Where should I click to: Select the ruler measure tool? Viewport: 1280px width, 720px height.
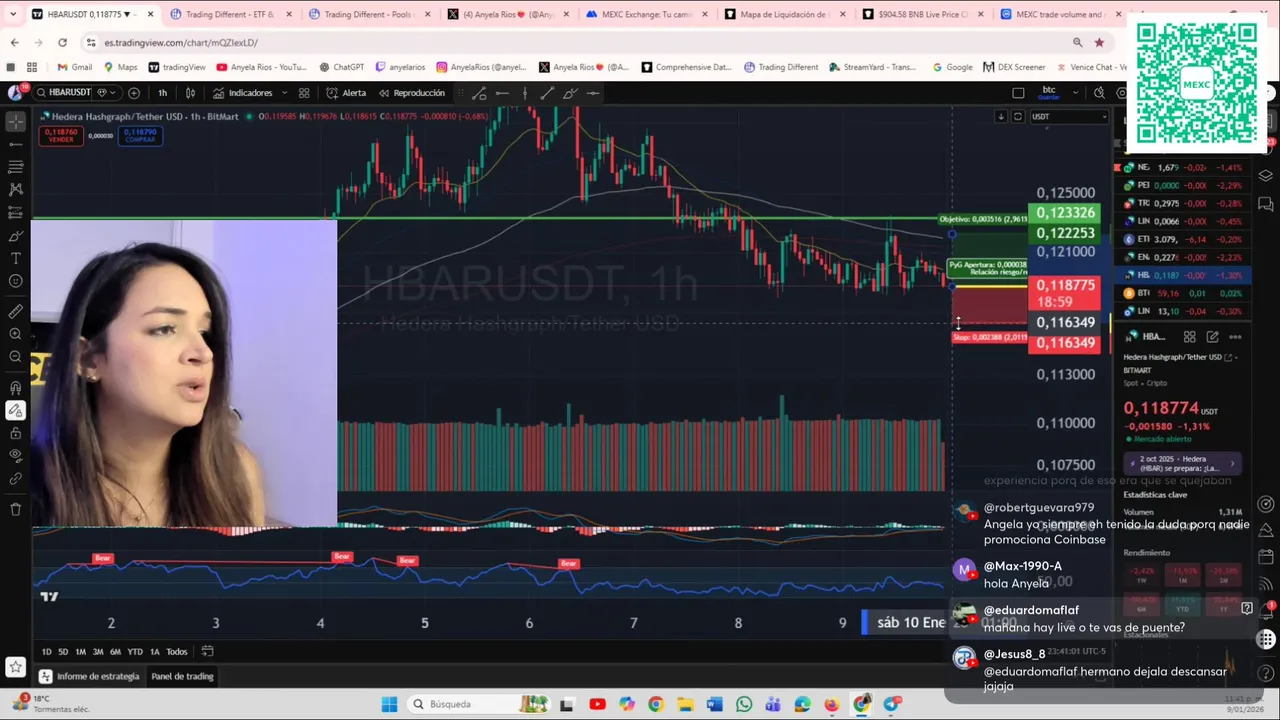pos(15,311)
